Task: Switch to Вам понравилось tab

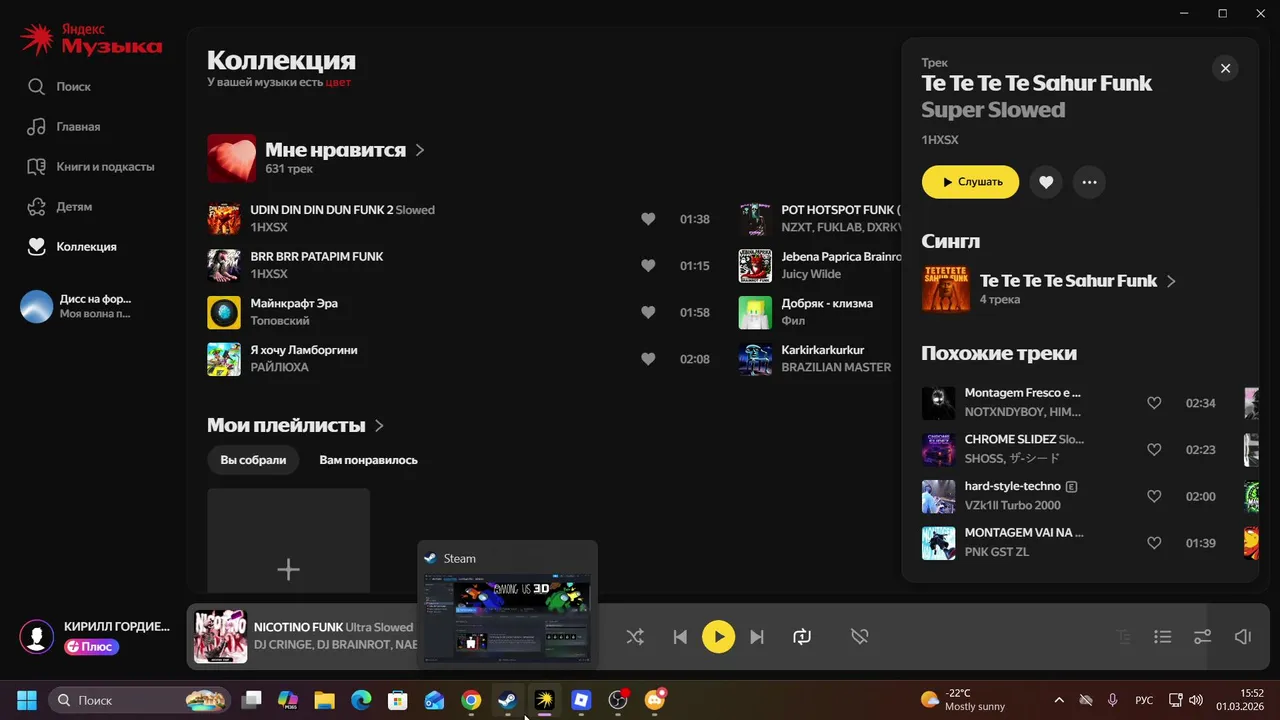Action: [368, 460]
